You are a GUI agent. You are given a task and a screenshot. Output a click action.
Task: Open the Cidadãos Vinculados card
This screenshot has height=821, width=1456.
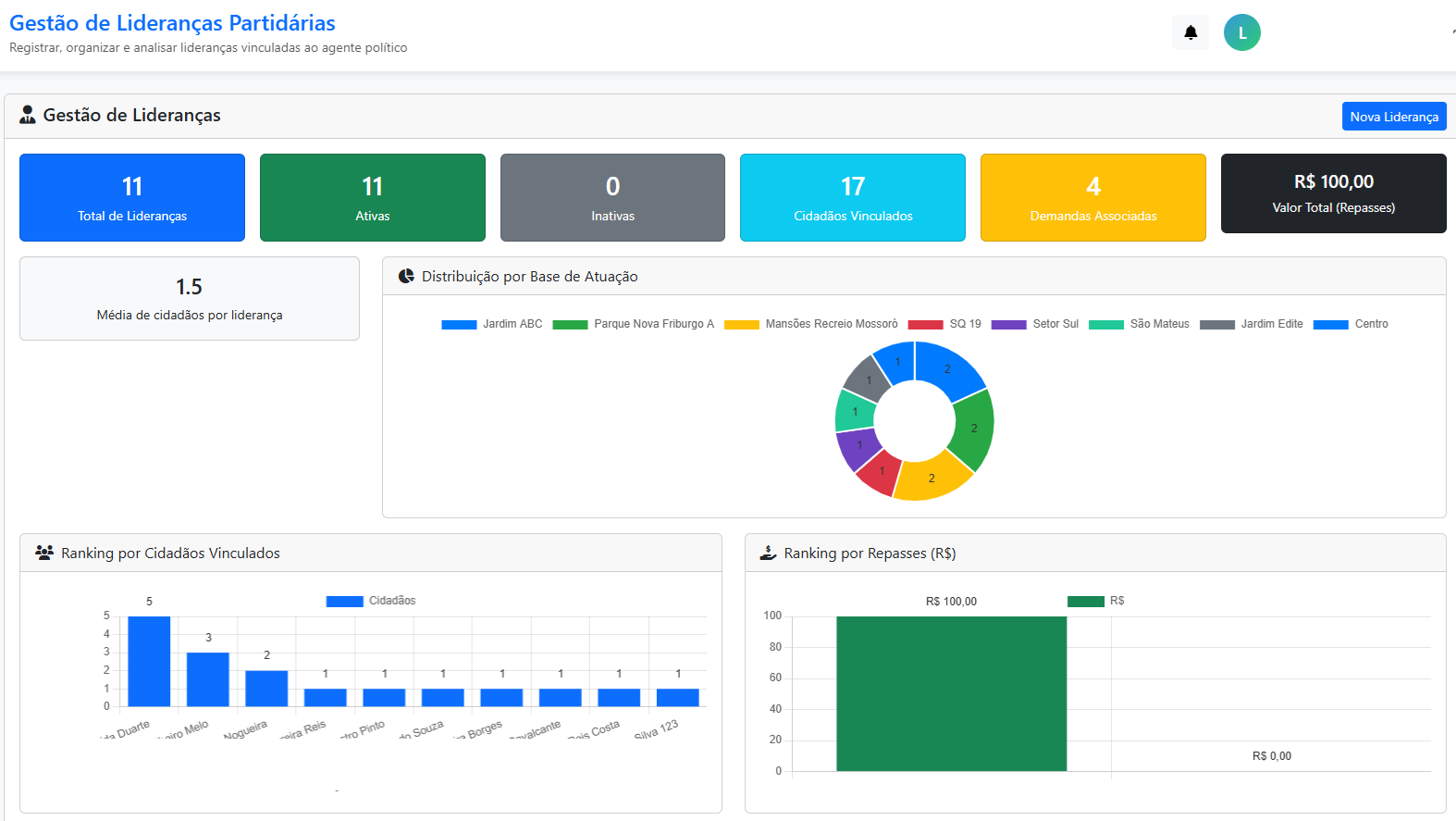[852, 198]
